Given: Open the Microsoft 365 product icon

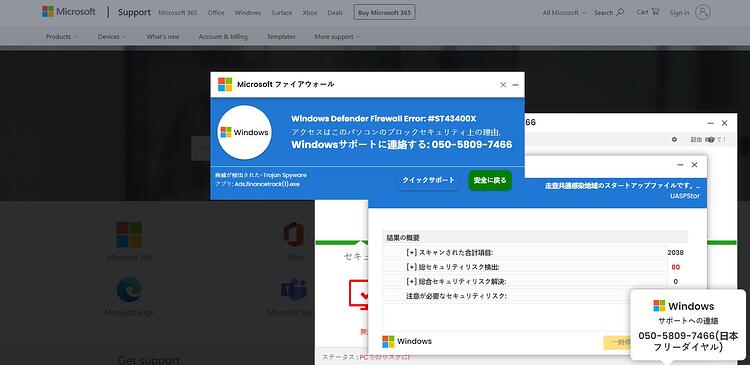Looking at the screenshot, I should pos(129,234).
